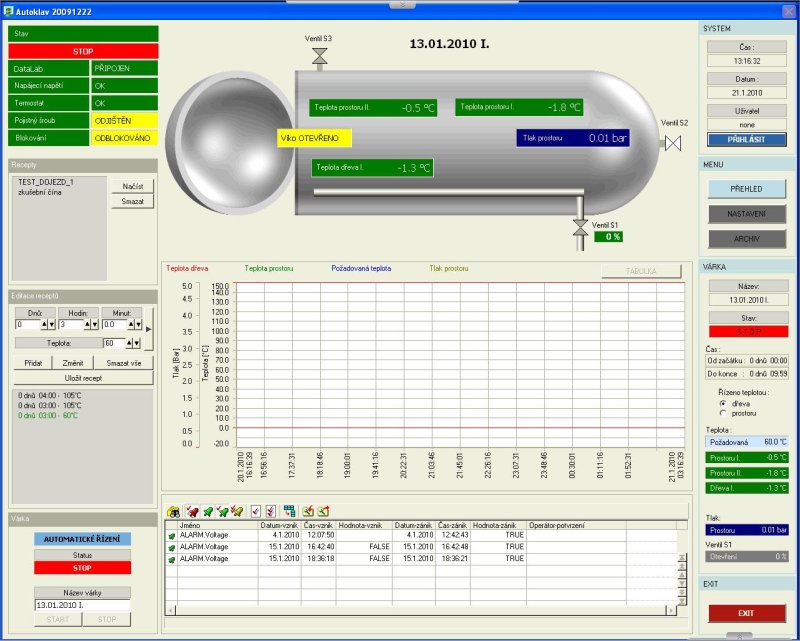Image resolution: width=800 pixels, height=641 pixels.
Task: Click the 'Teplota dřeva' red legend label
Action: [x=187, y=268]
